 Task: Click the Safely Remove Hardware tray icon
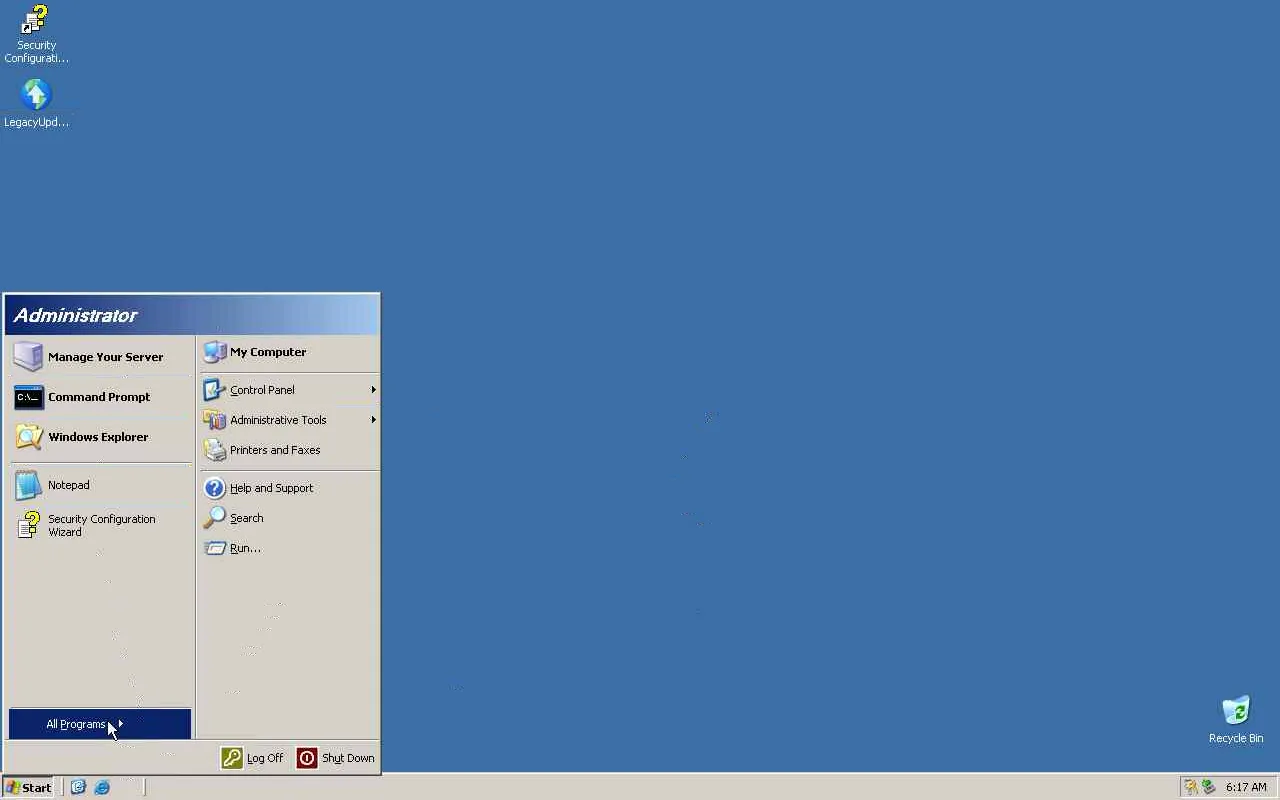point(1208,787)
